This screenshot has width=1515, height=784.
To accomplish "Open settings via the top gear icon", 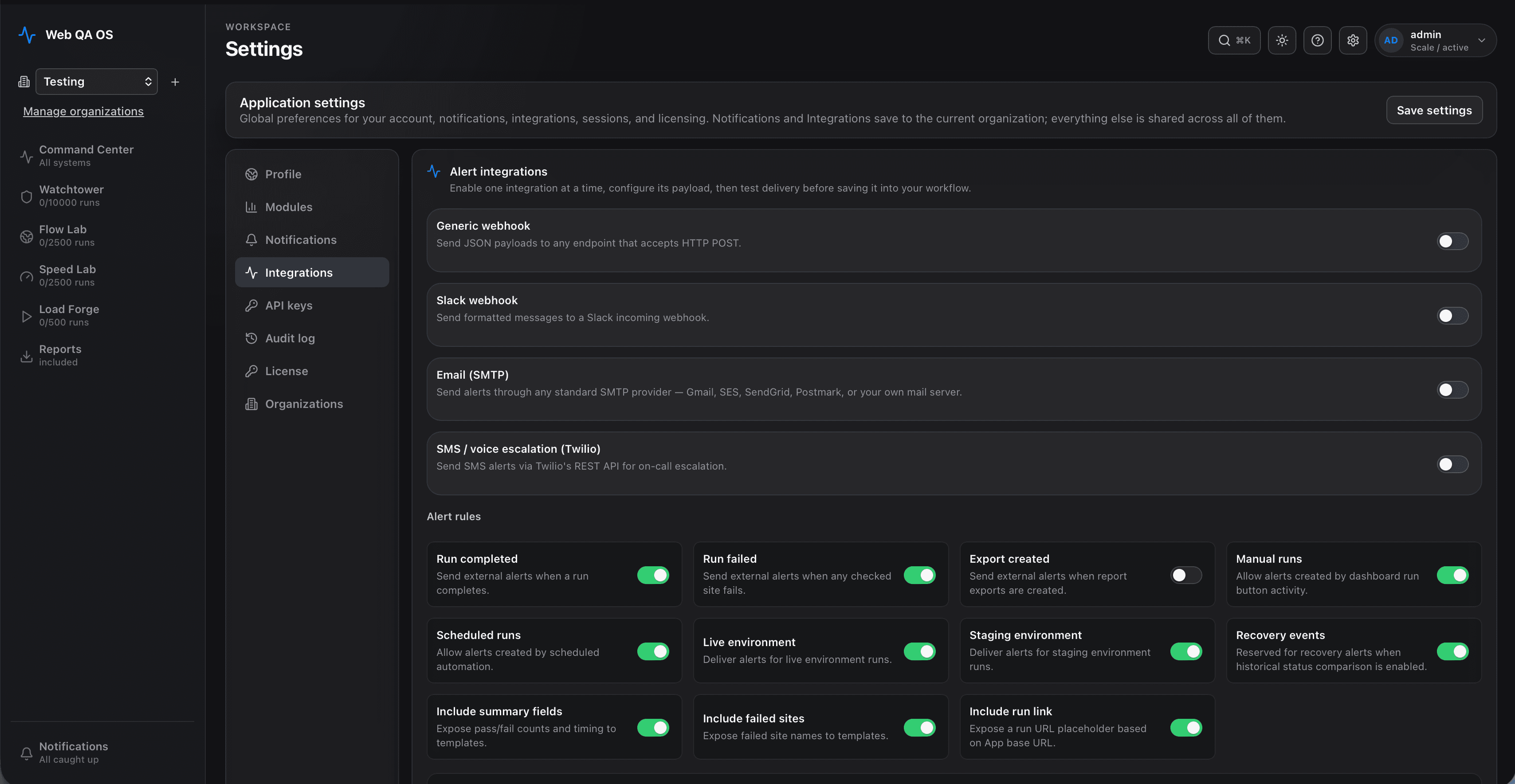I will (1353, 40).
